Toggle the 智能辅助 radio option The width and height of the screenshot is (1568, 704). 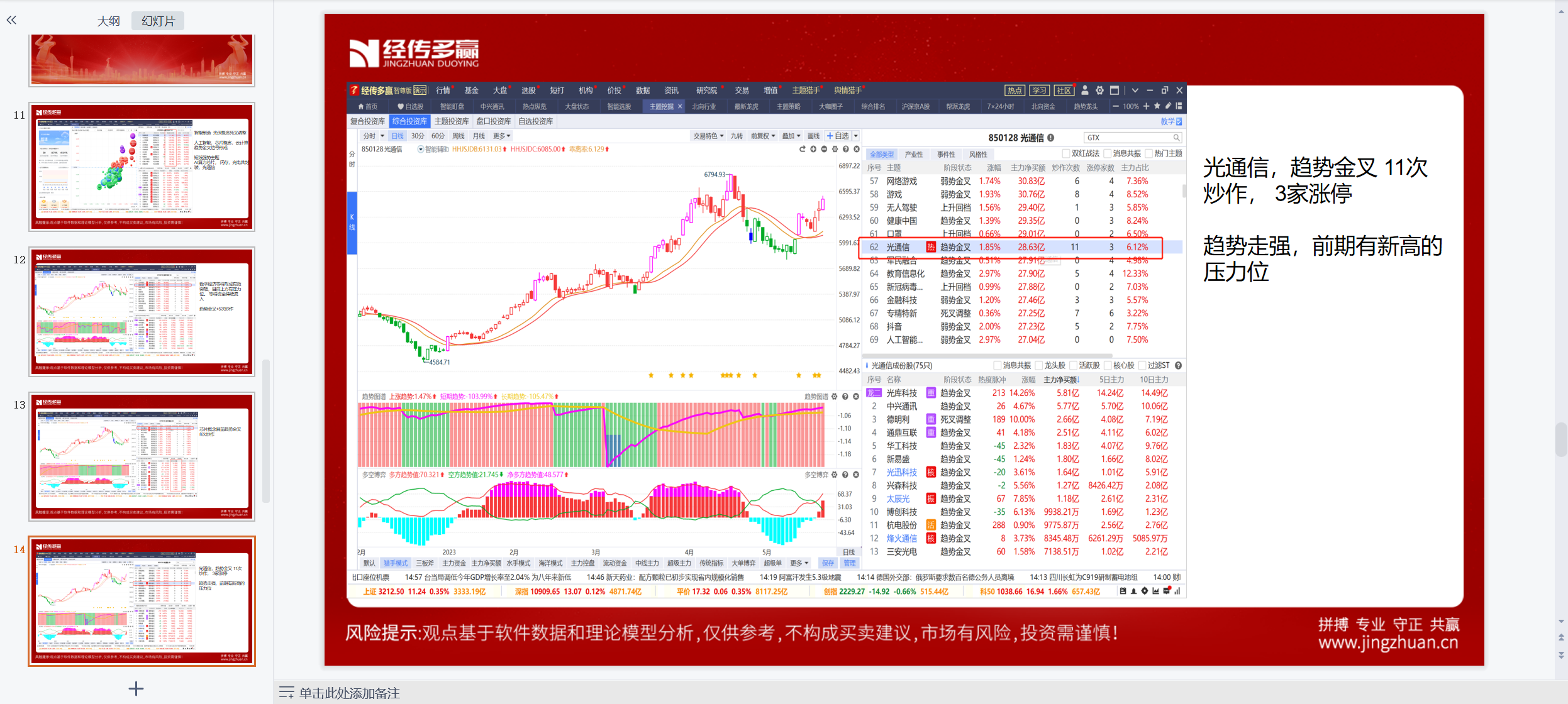[420, 149]
